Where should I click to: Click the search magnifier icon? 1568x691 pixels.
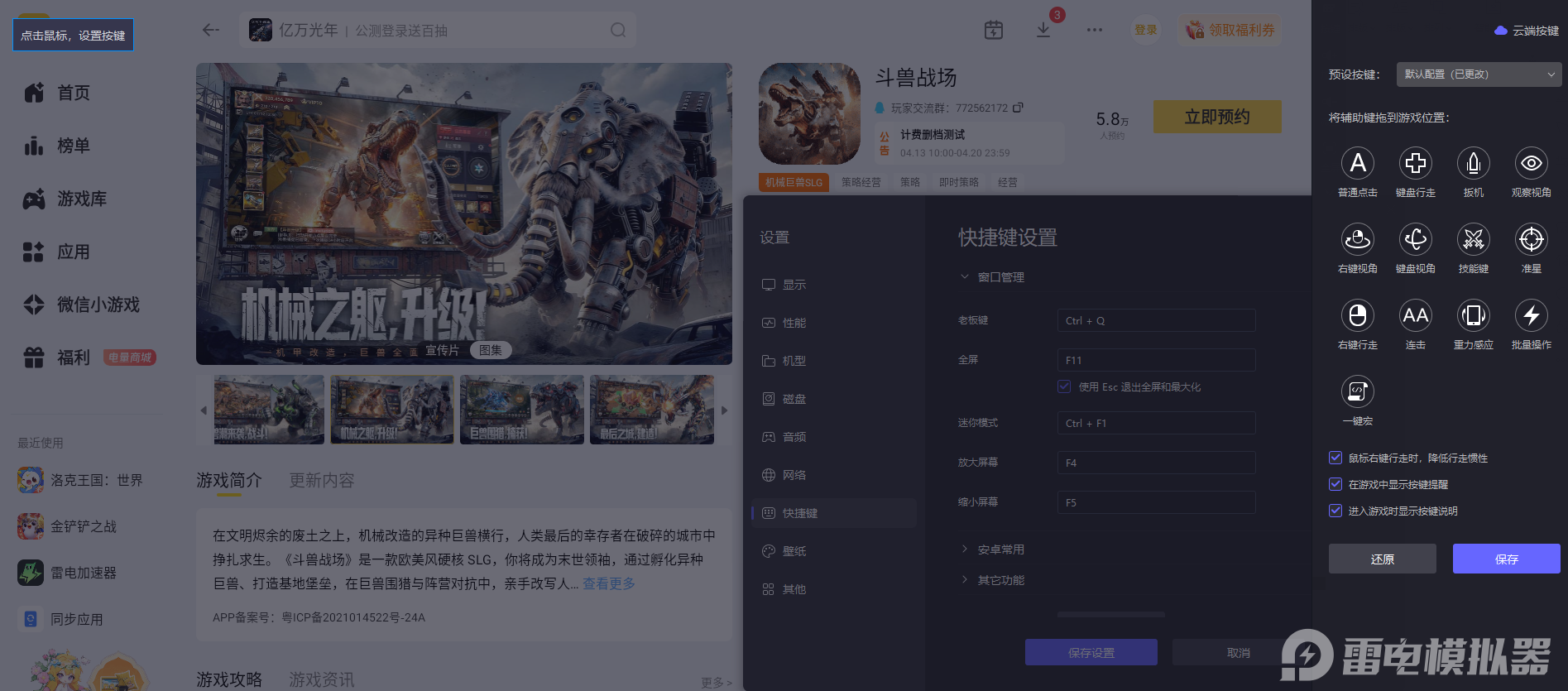tap(618, 30)
